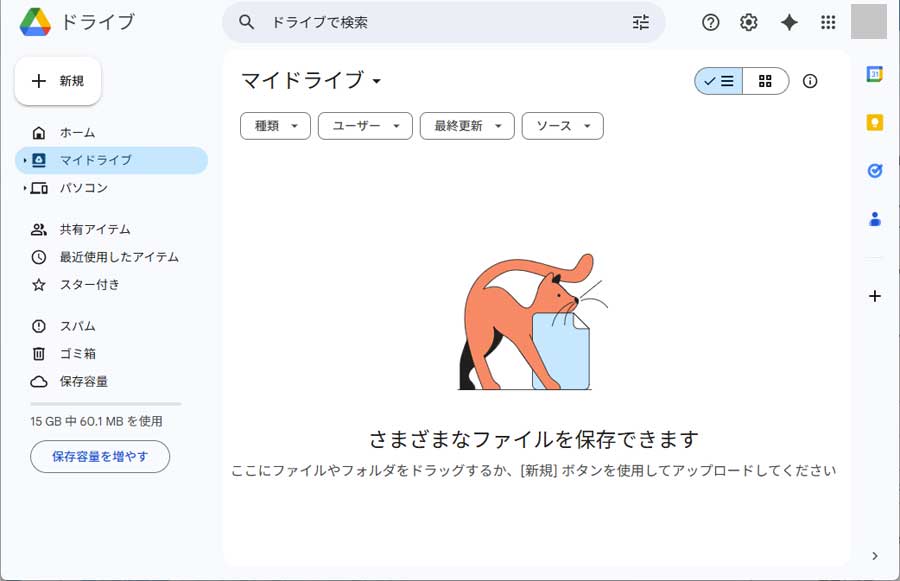This screenshot has height=581, width=900.
Task: Open Google Tasks in side panel
Action: (x=874, y=171)
